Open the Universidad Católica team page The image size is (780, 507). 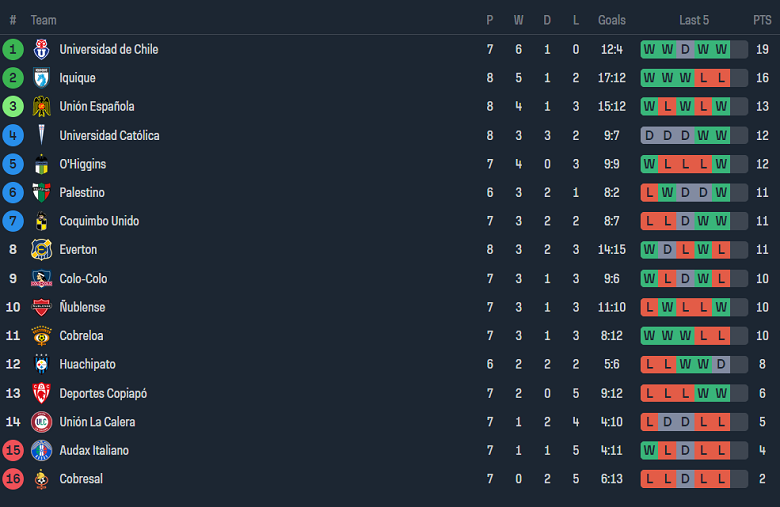(109, 136)
